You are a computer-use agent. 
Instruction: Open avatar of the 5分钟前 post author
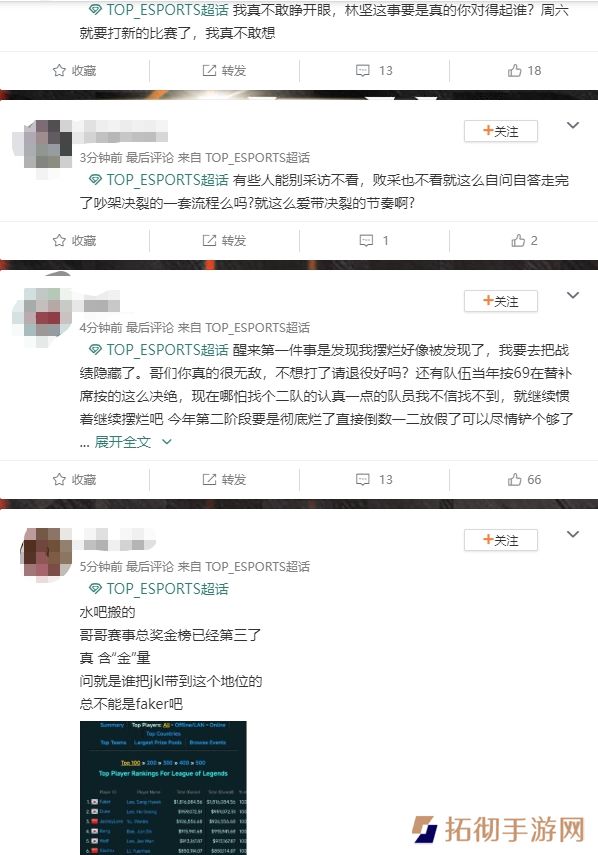click(46, 552)
